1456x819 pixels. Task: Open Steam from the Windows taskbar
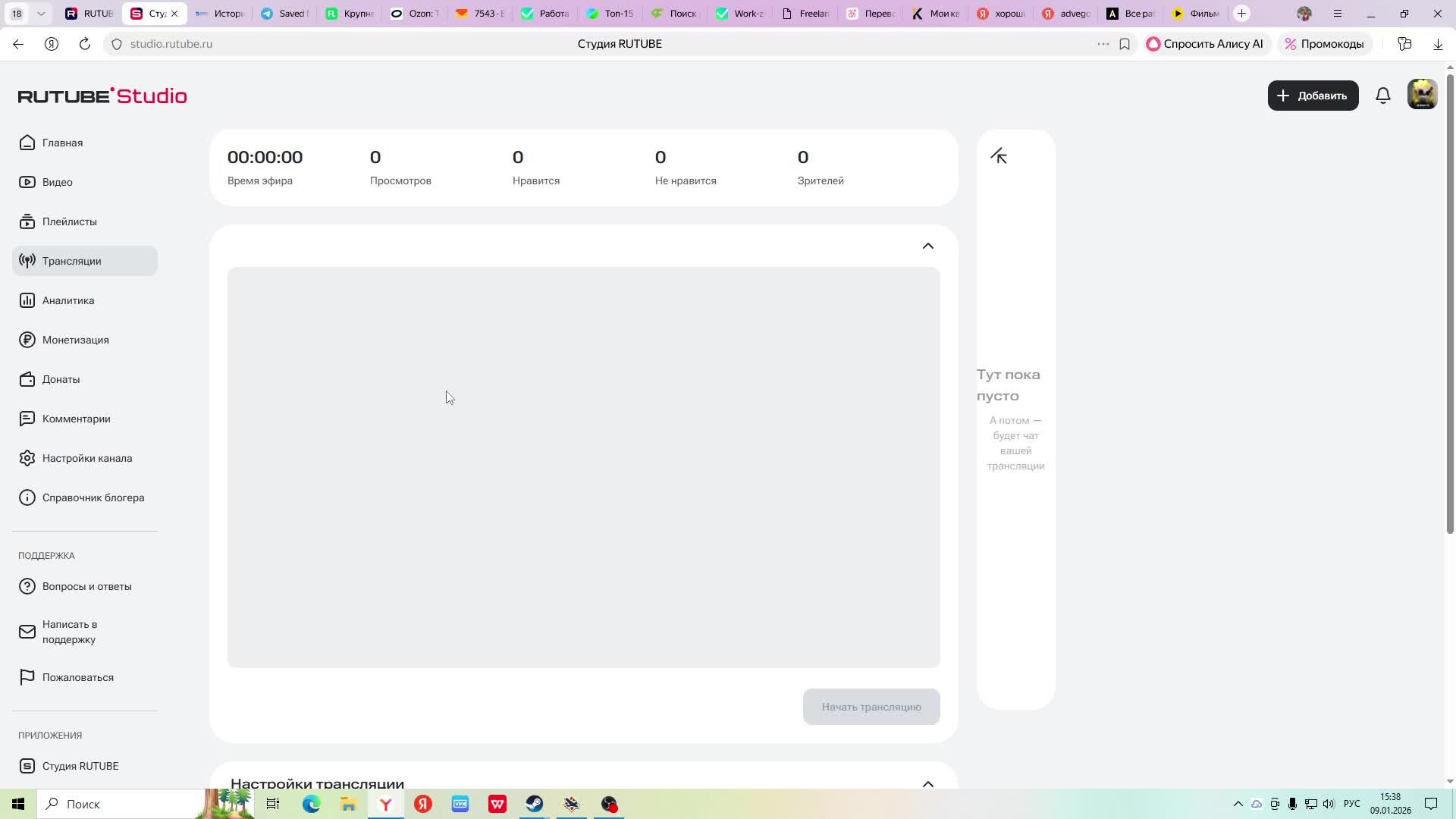click(x=535, y=804)
